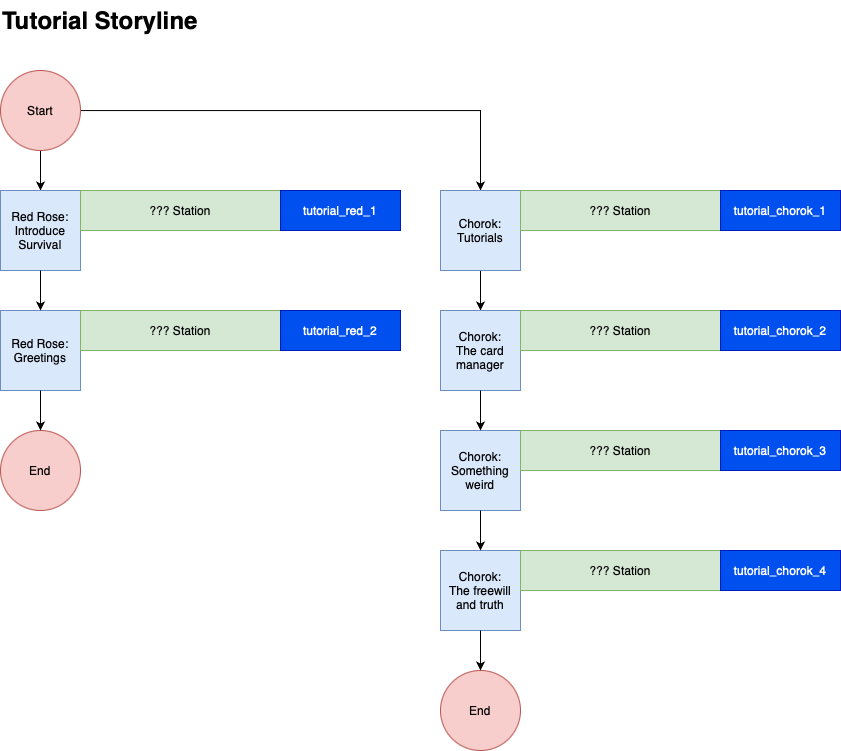Click the tutorial_red_1 blue label

(x=340, y=210)
